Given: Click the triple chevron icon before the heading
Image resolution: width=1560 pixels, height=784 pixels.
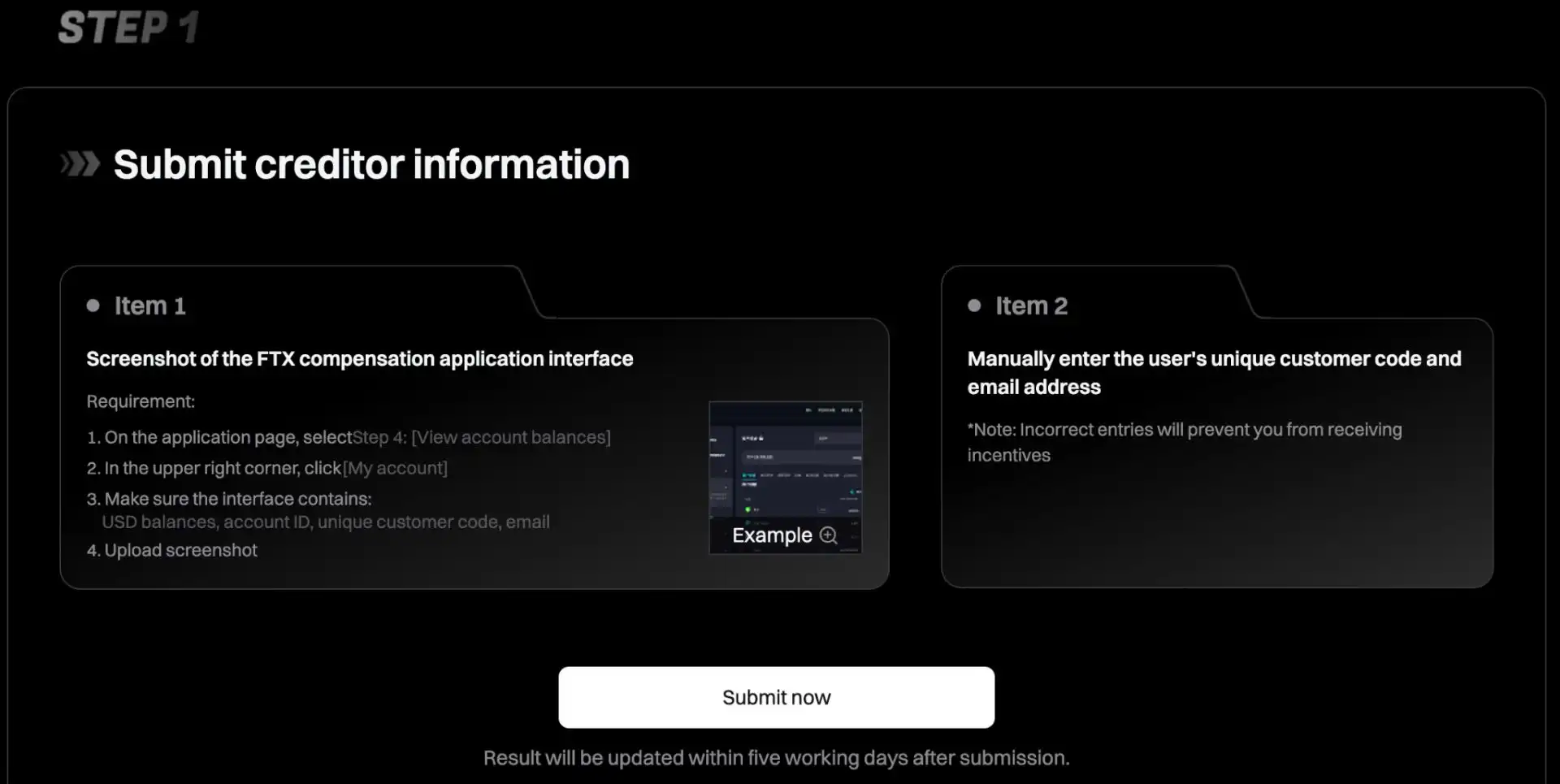Looking at the screenshot, I should [80, 164].
